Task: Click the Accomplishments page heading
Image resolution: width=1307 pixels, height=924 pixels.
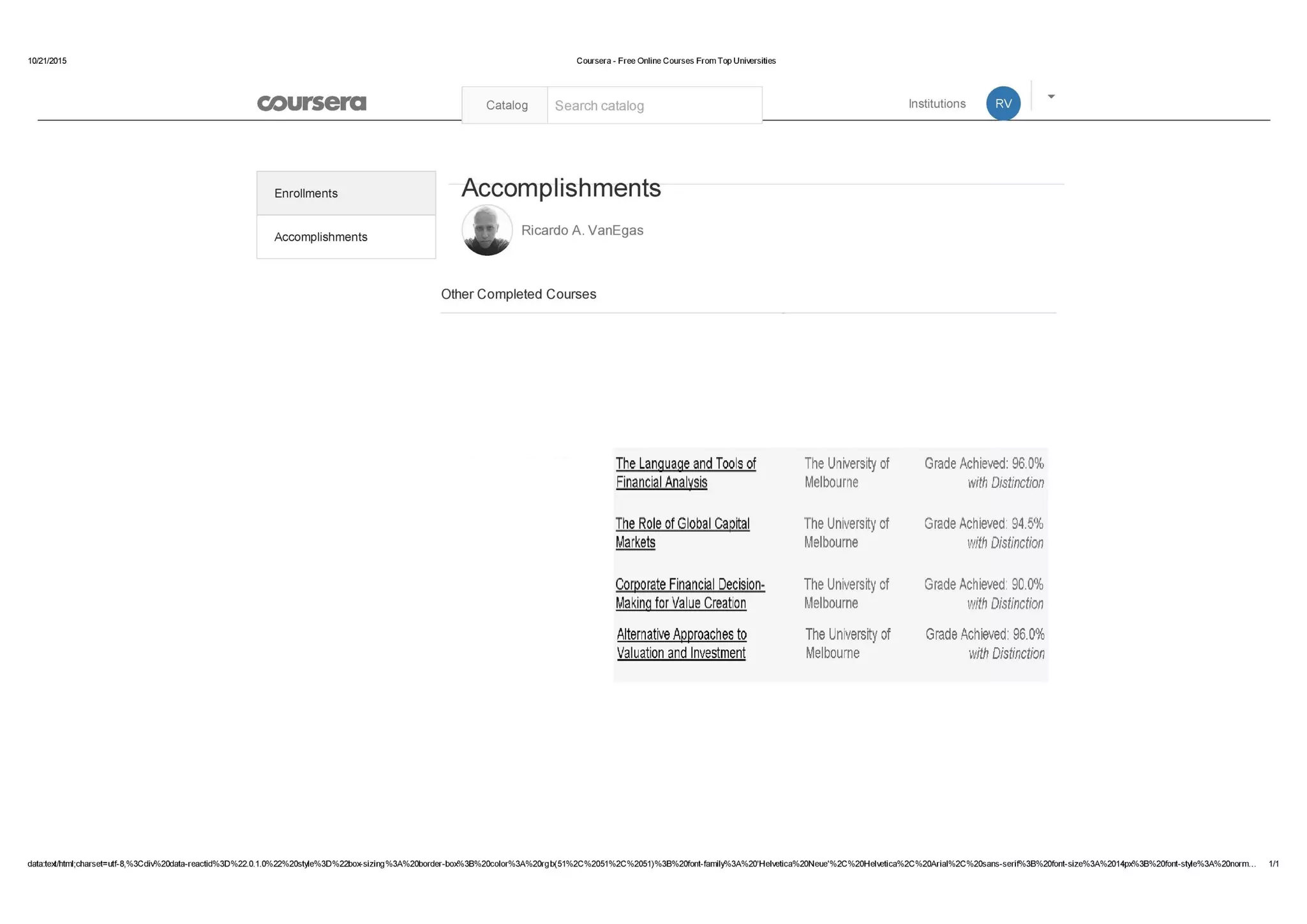Action: (x=560, y=188)
